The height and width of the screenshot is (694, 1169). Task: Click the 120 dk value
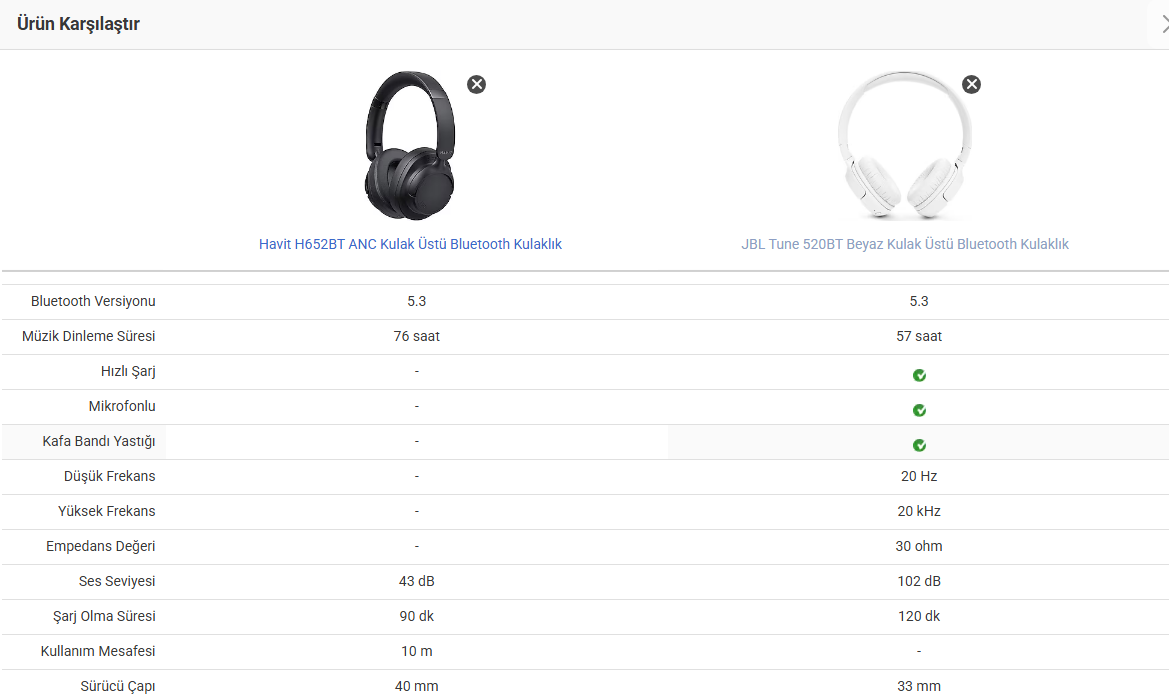click(x=918, y=616)
